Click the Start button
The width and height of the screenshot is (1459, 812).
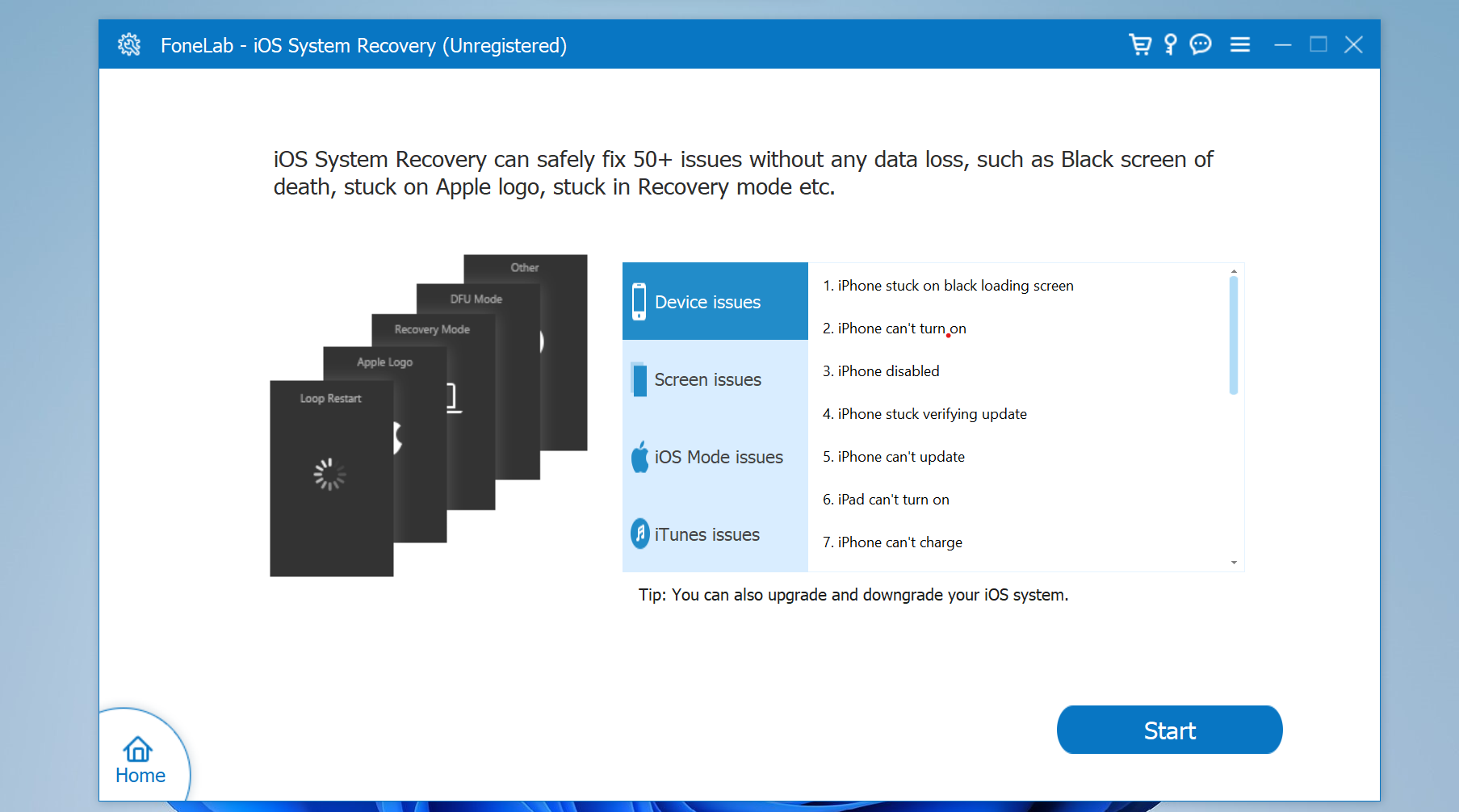(x=1169, y=730)
